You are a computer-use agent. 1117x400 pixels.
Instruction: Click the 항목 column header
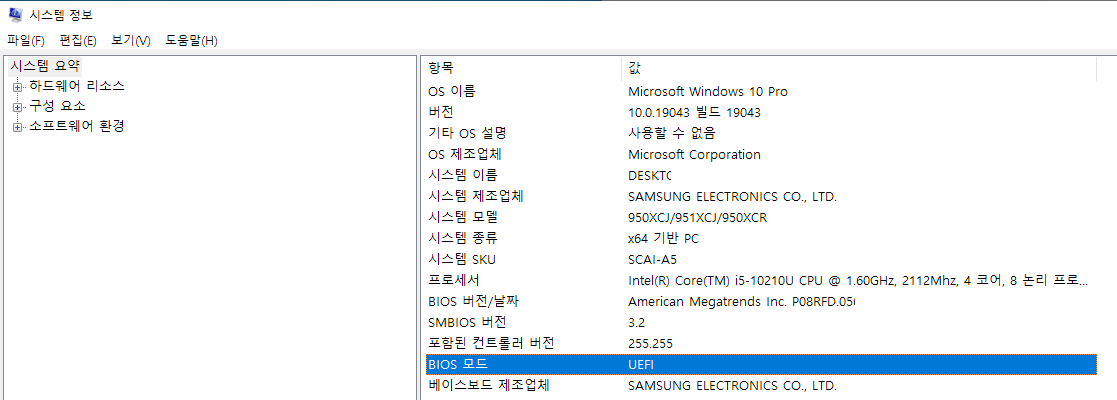524,68
